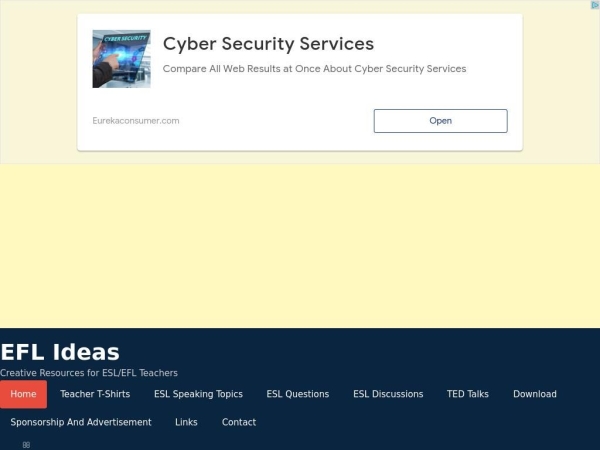Select the Home menu item
Viewport: 600px width, 450px height.
[x=23, y=394]
